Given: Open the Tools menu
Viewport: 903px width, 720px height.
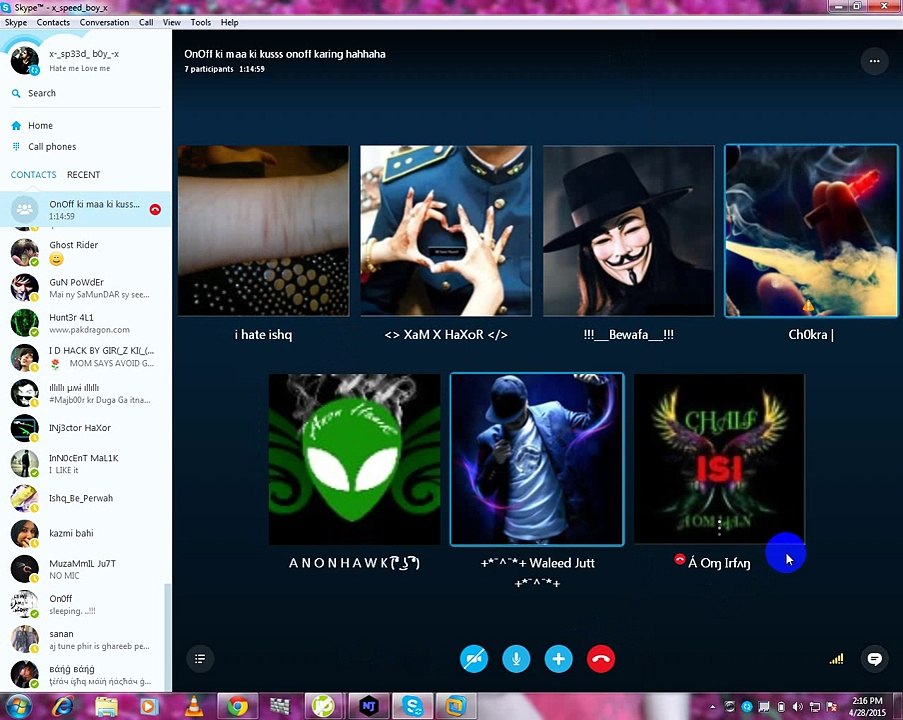Looking at the screenshot, I should [200, 22].
